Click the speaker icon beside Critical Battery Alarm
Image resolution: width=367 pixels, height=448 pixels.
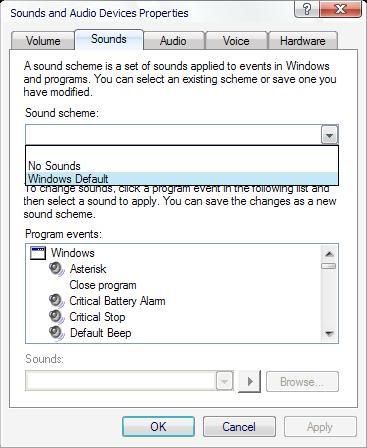click(x=56, y=301)
